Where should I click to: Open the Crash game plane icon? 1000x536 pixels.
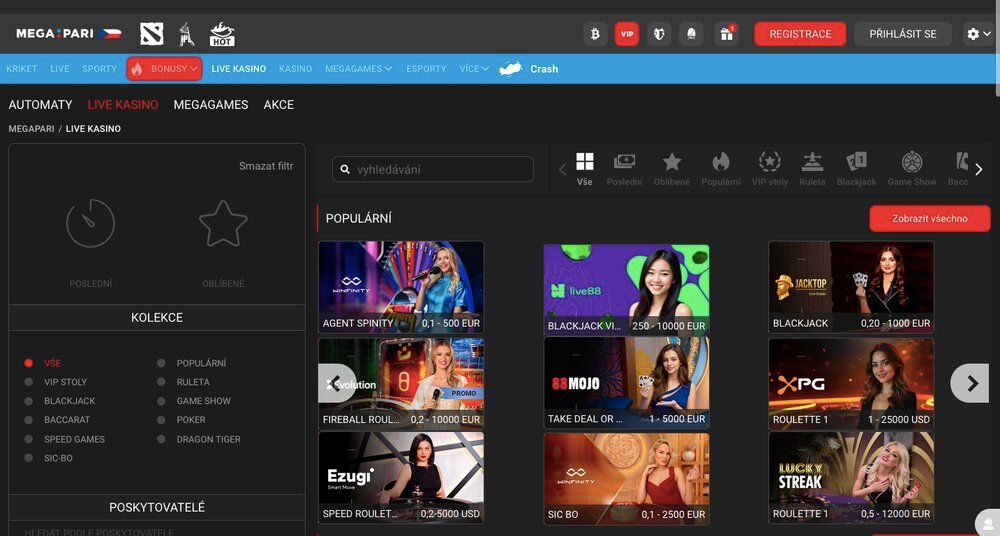511,68
